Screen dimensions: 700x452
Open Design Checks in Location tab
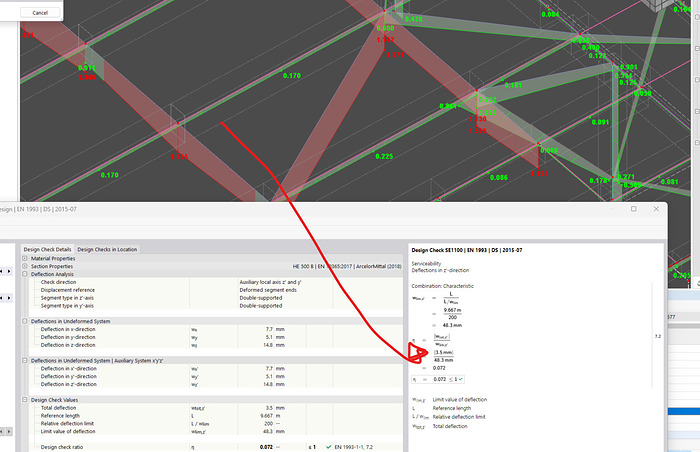(x=107, y=249)
